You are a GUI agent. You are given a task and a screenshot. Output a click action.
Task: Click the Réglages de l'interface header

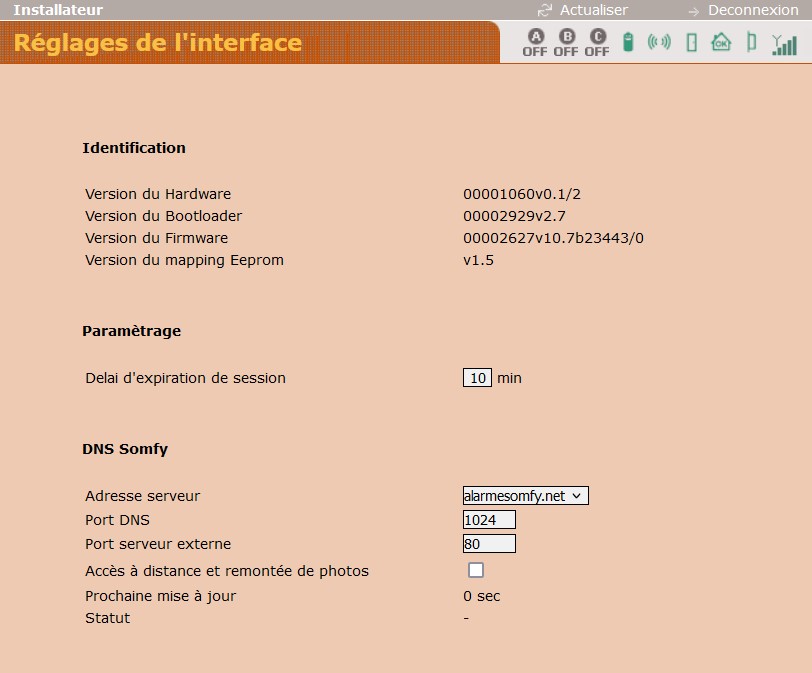[158, 43]
